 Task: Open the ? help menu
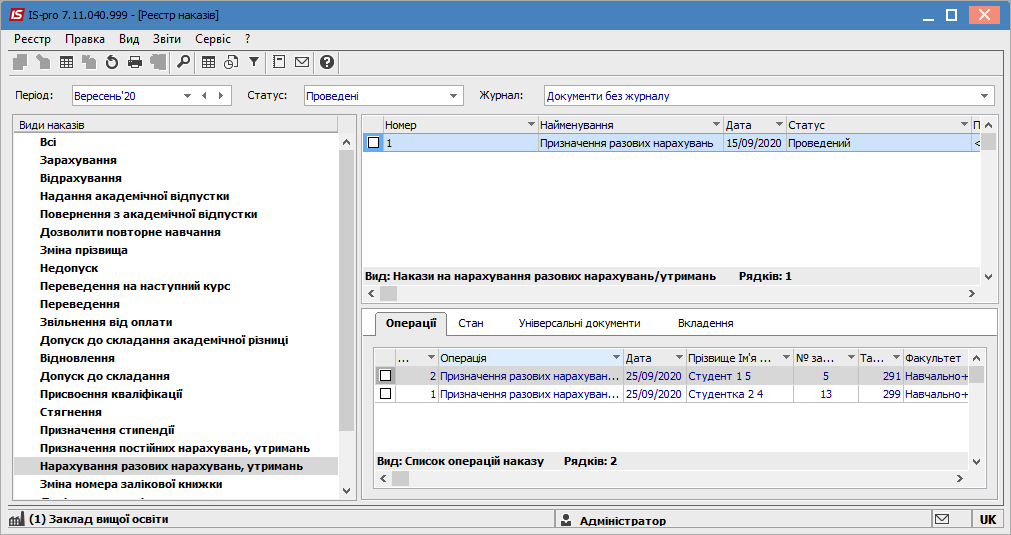[x=248, y=39]
